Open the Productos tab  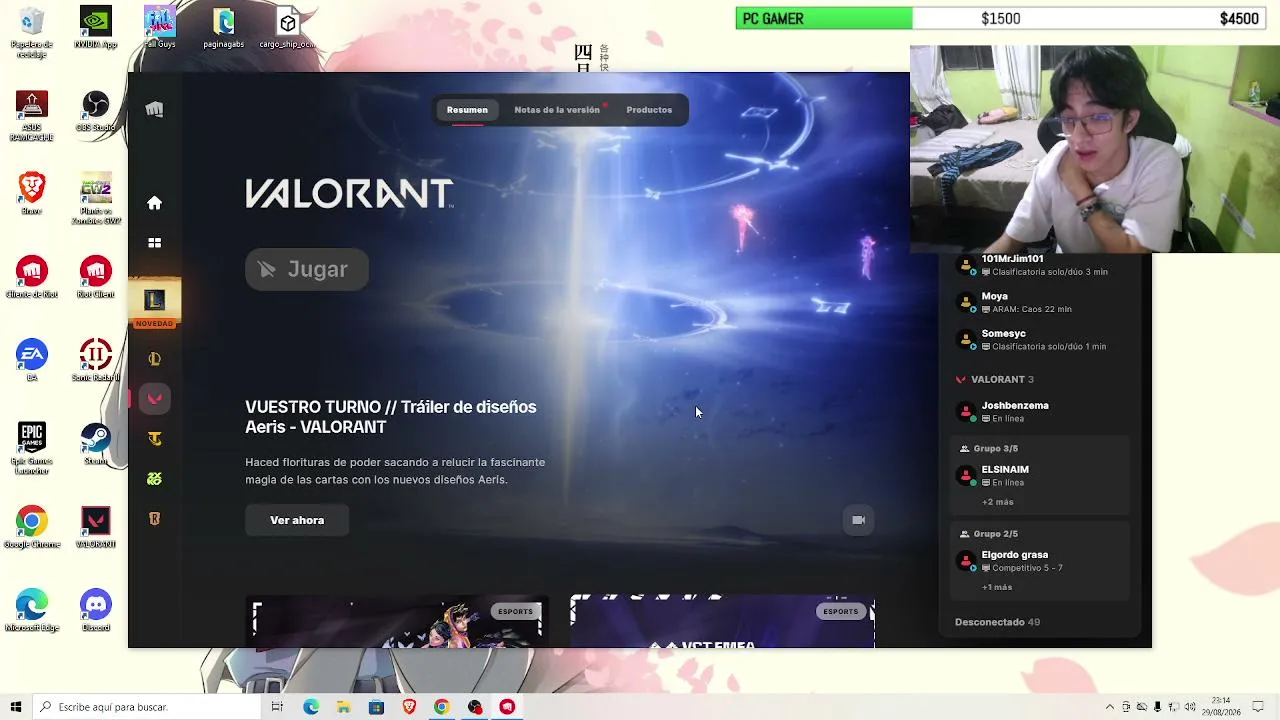coord(649,110)
